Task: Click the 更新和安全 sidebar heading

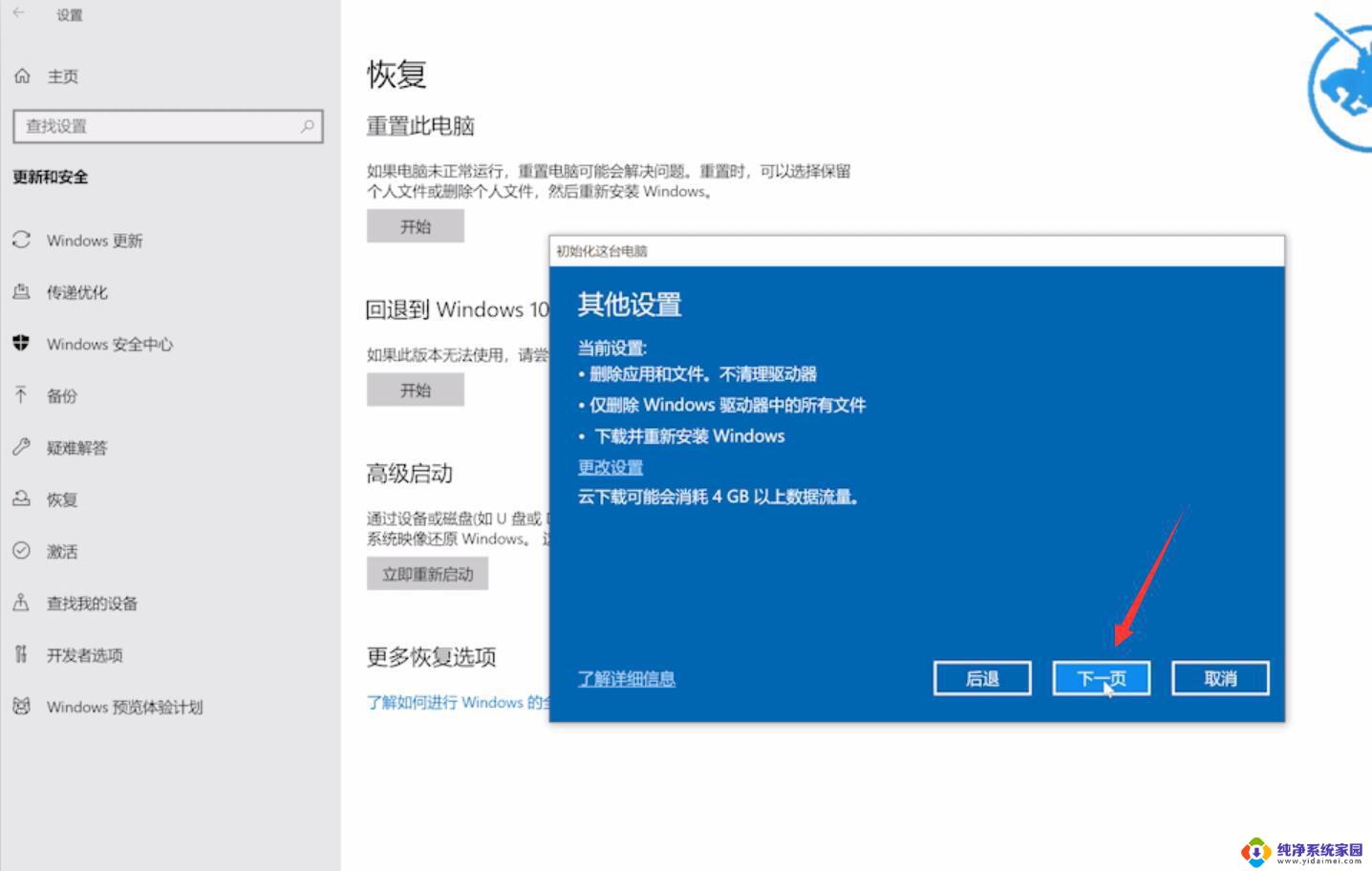Action: (x=51, y=177)
